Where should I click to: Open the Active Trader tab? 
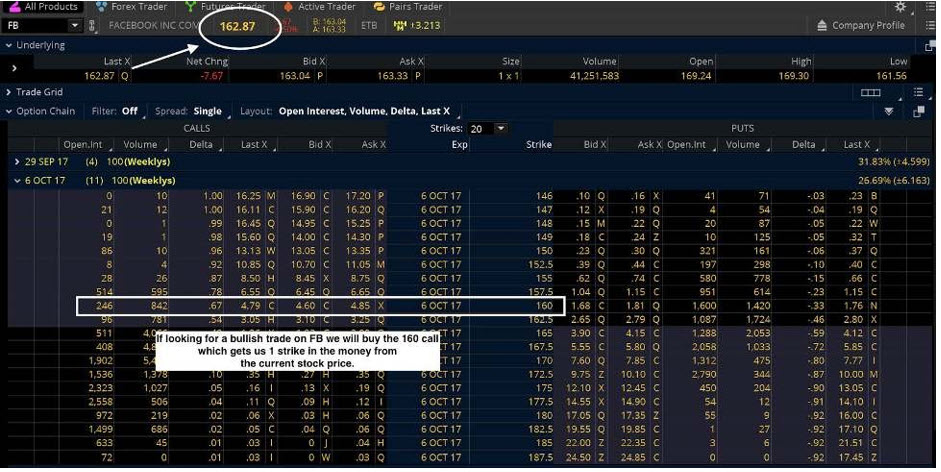click(319, 7)
